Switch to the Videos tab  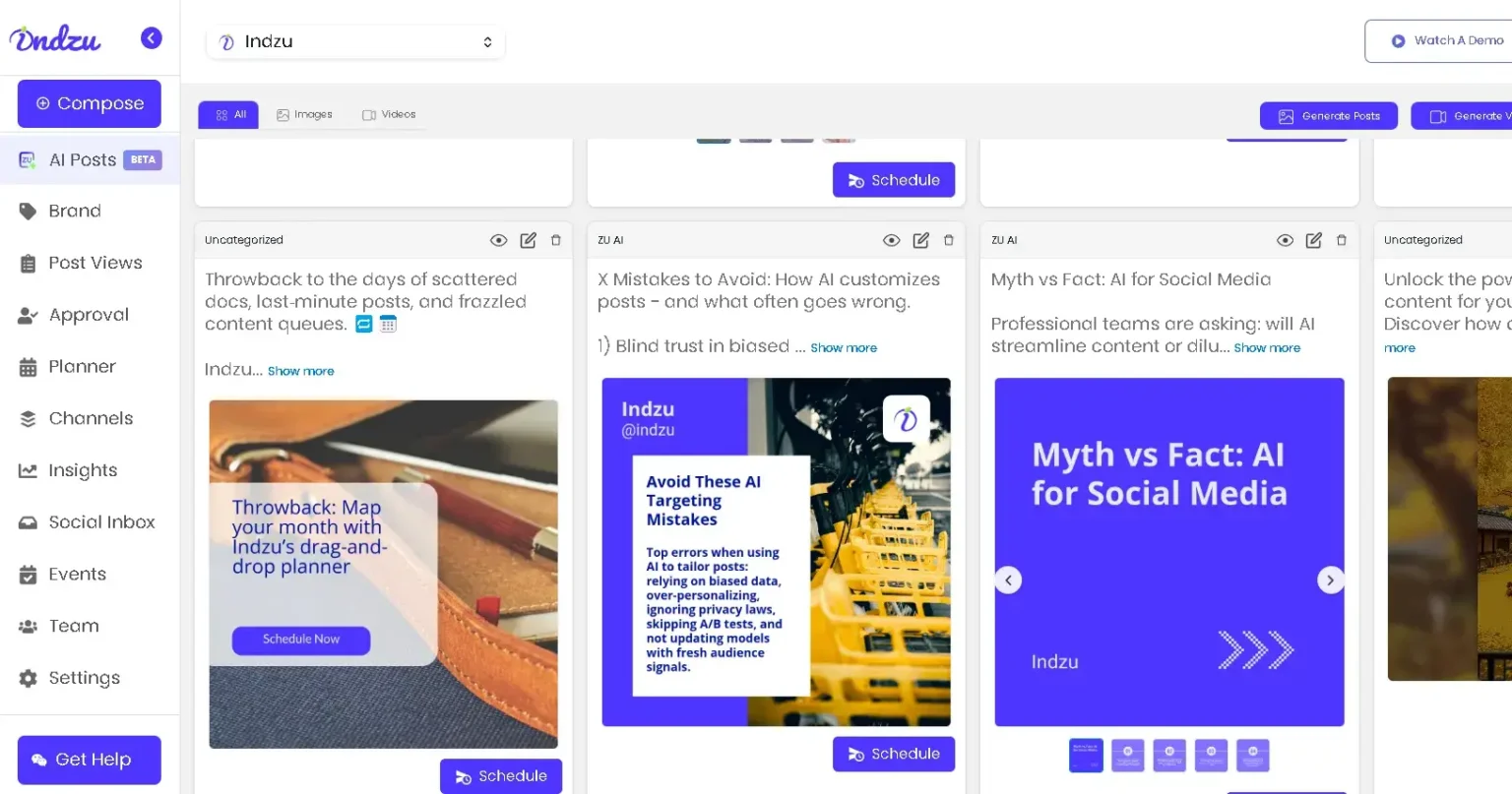389,115
